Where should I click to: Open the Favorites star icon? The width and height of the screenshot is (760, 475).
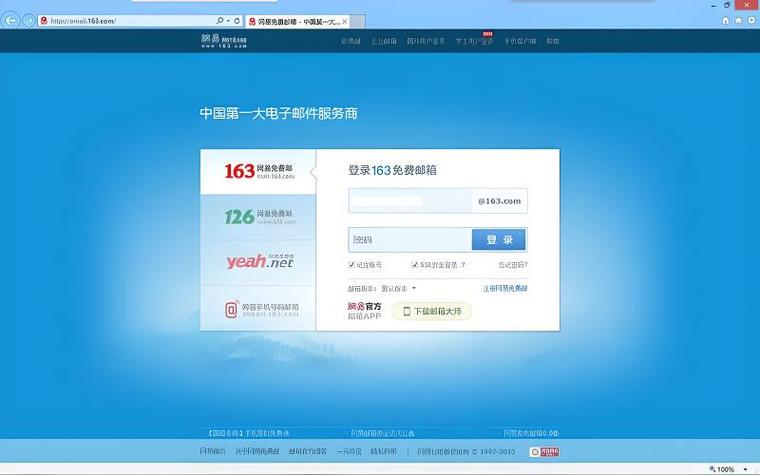738,20
